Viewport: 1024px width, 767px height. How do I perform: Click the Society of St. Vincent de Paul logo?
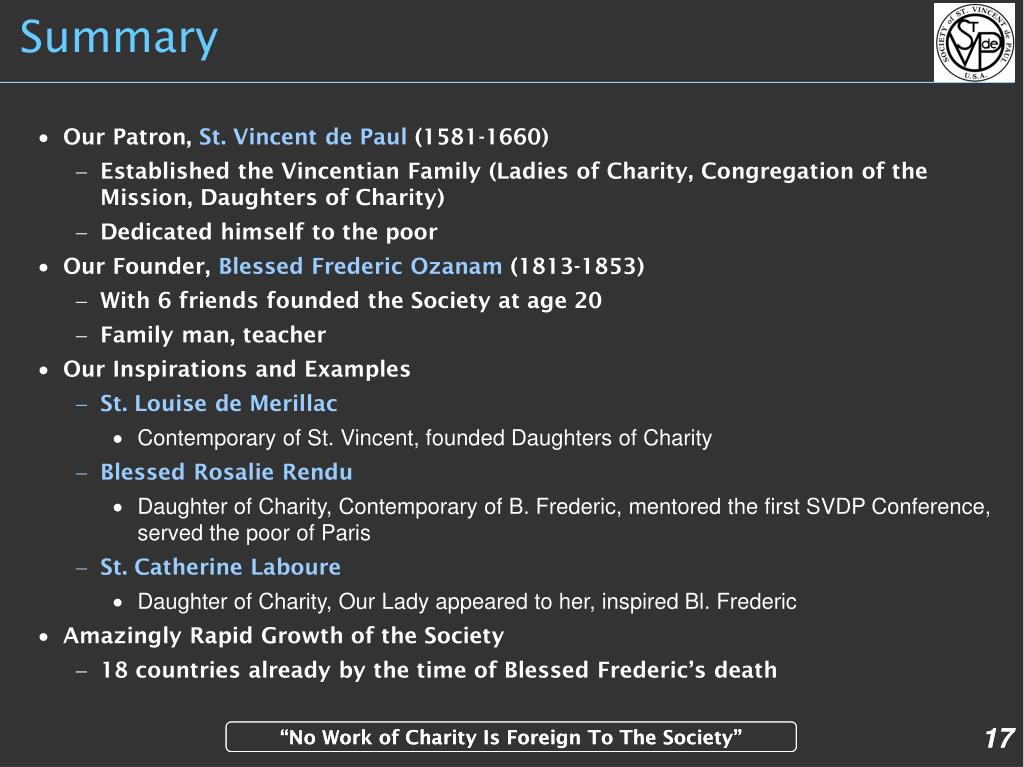point(974,42)
